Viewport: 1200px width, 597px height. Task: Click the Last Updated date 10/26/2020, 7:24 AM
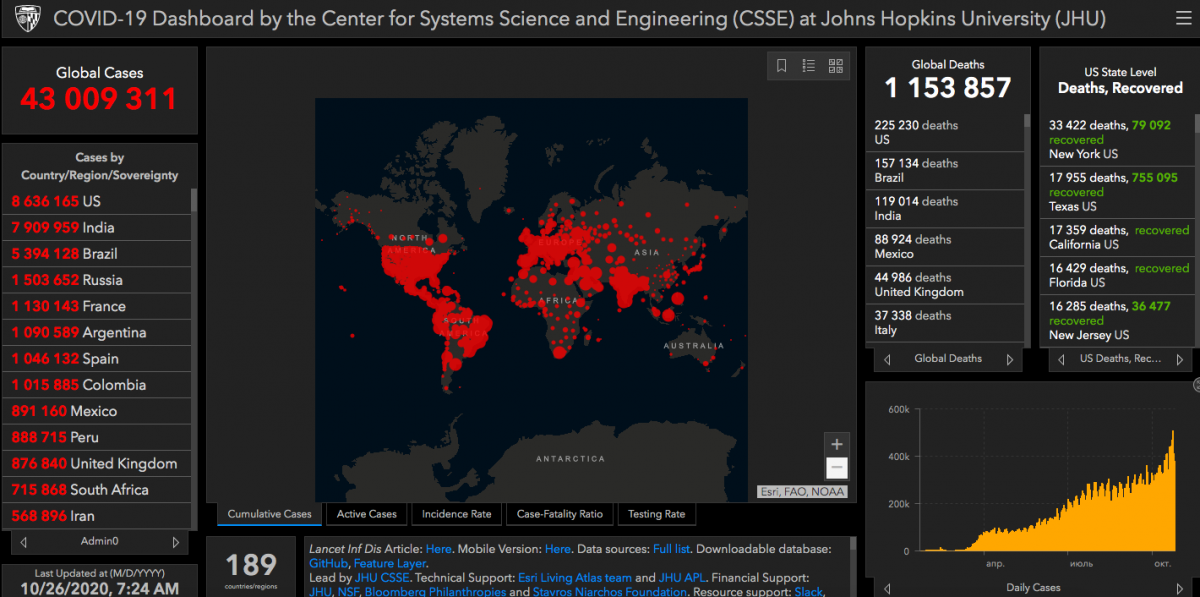click(x=99, y=589)
